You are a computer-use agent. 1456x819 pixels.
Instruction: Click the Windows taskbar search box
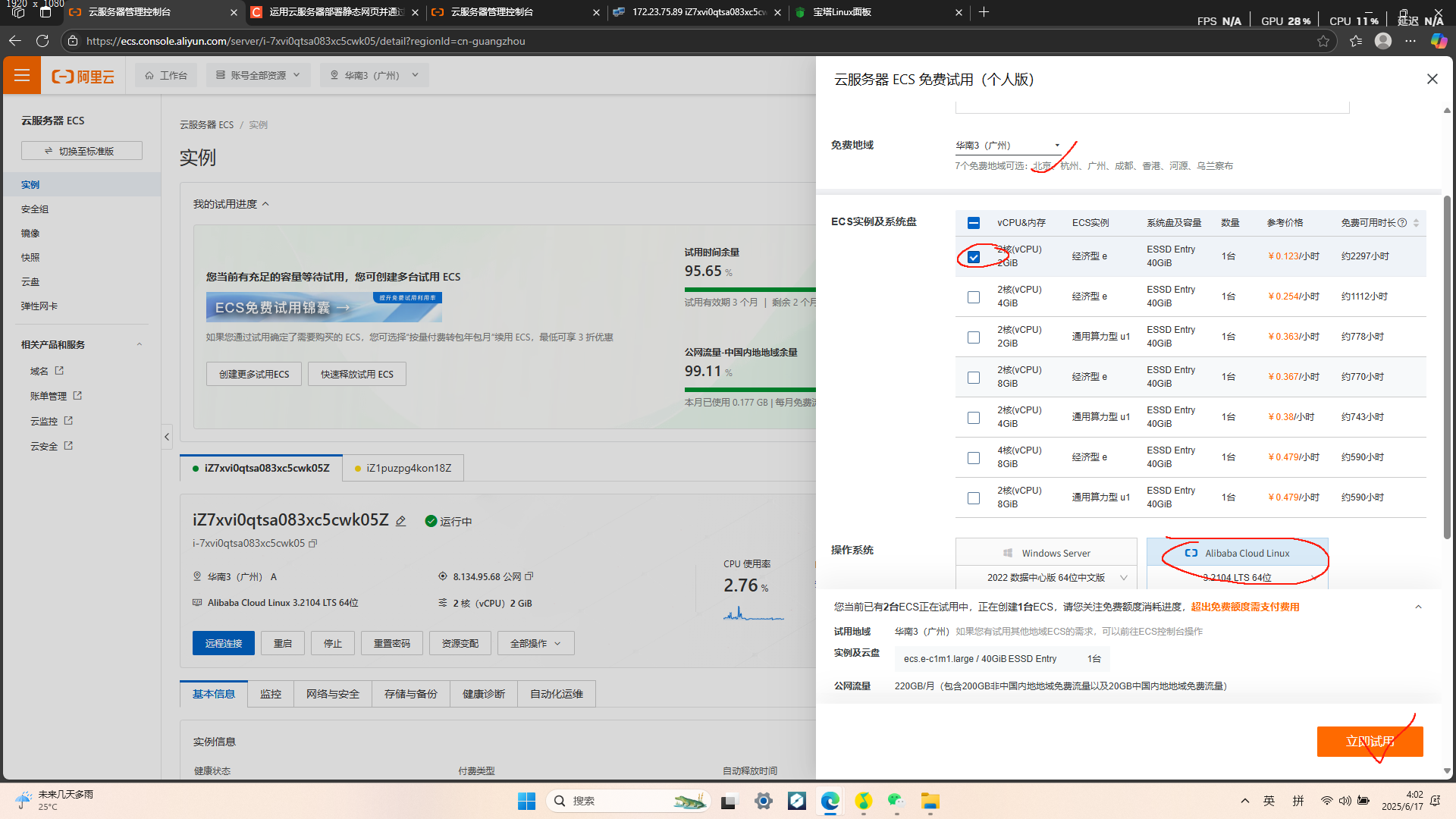pyautogui.click(x=628, y=801)
